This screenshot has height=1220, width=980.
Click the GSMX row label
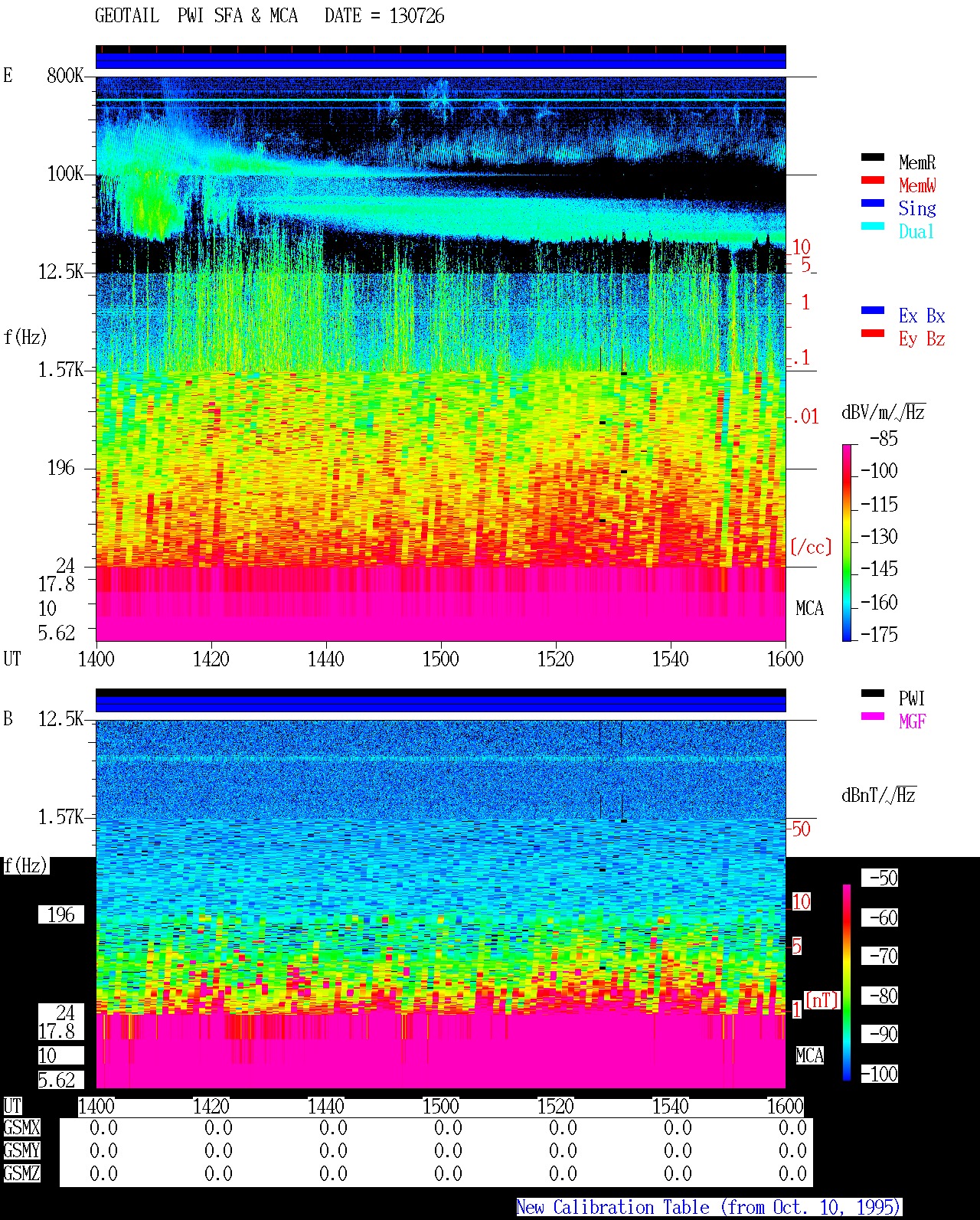point(21,1128)
